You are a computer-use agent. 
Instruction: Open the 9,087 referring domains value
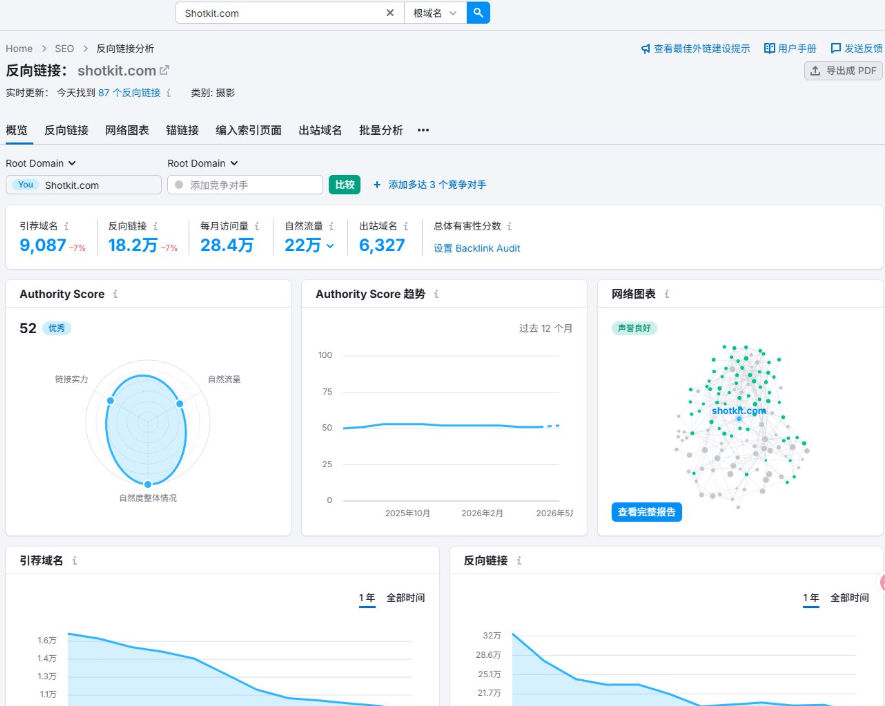(43, 245)
